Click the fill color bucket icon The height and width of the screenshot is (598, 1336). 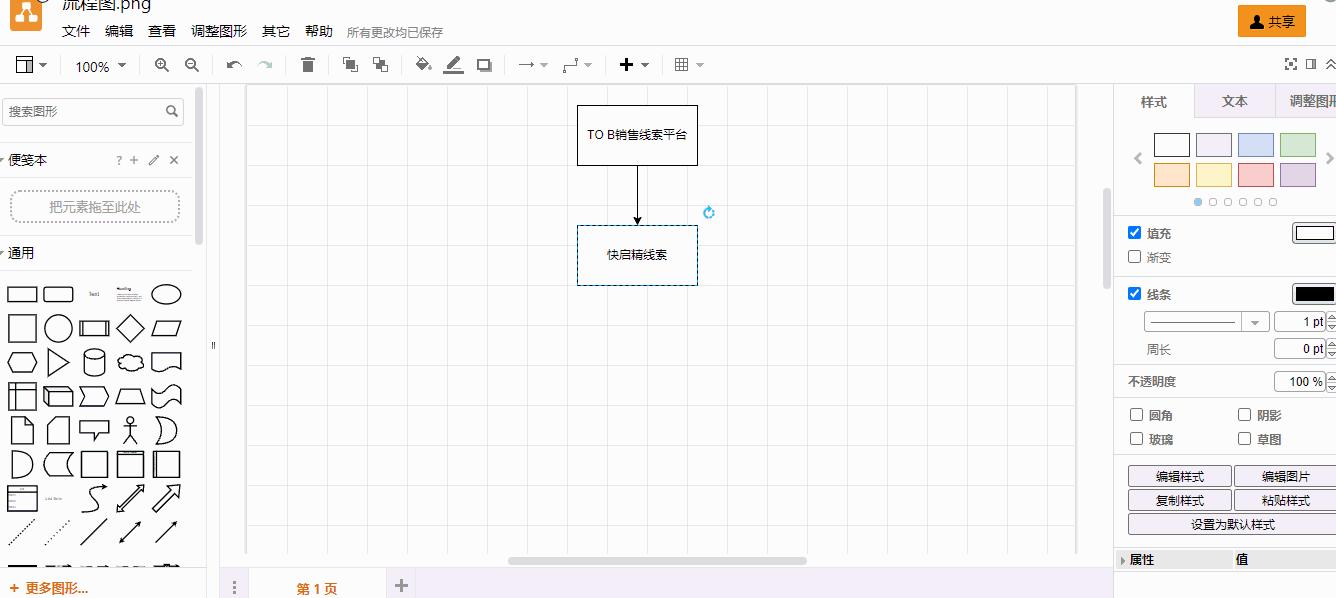[423, 65]
